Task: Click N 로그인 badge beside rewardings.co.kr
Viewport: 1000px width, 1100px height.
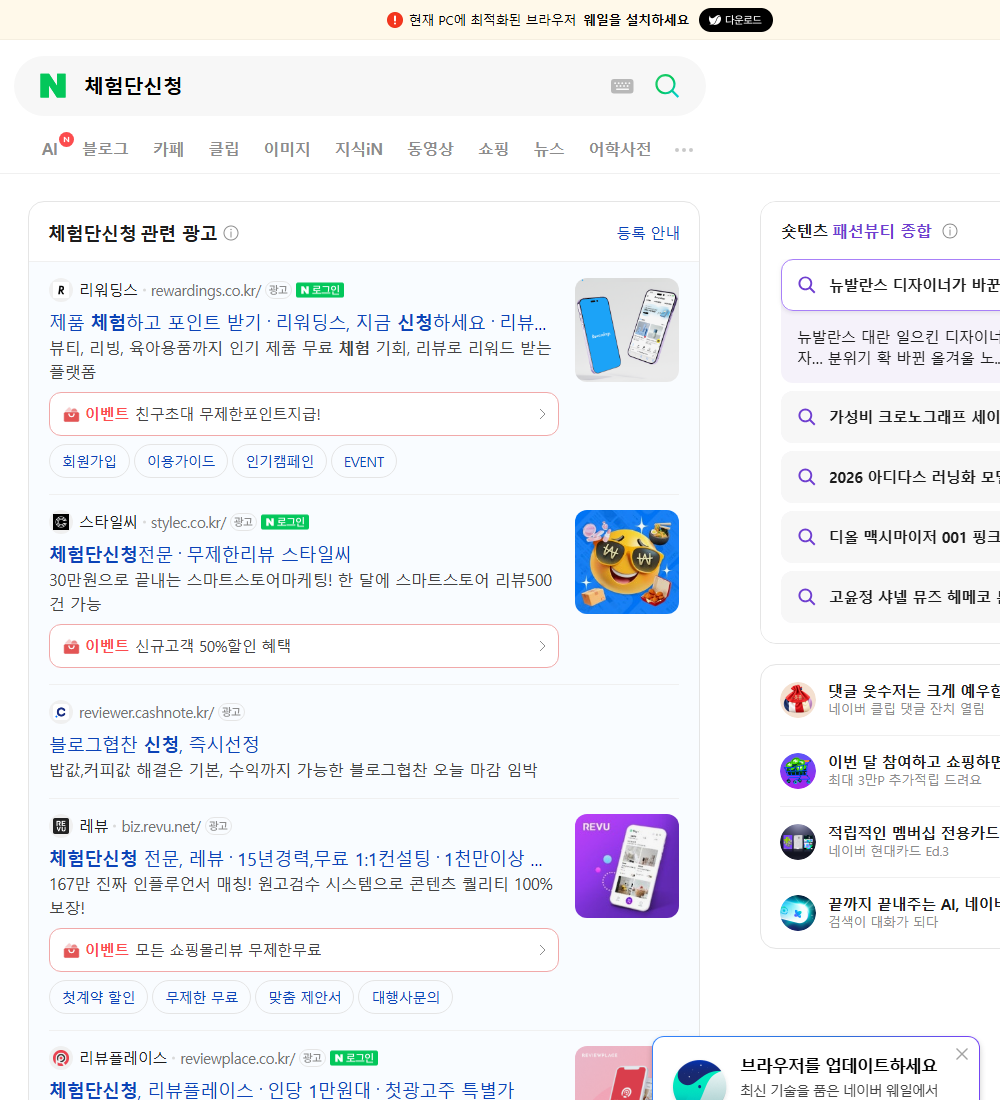Action: point(320,290)
